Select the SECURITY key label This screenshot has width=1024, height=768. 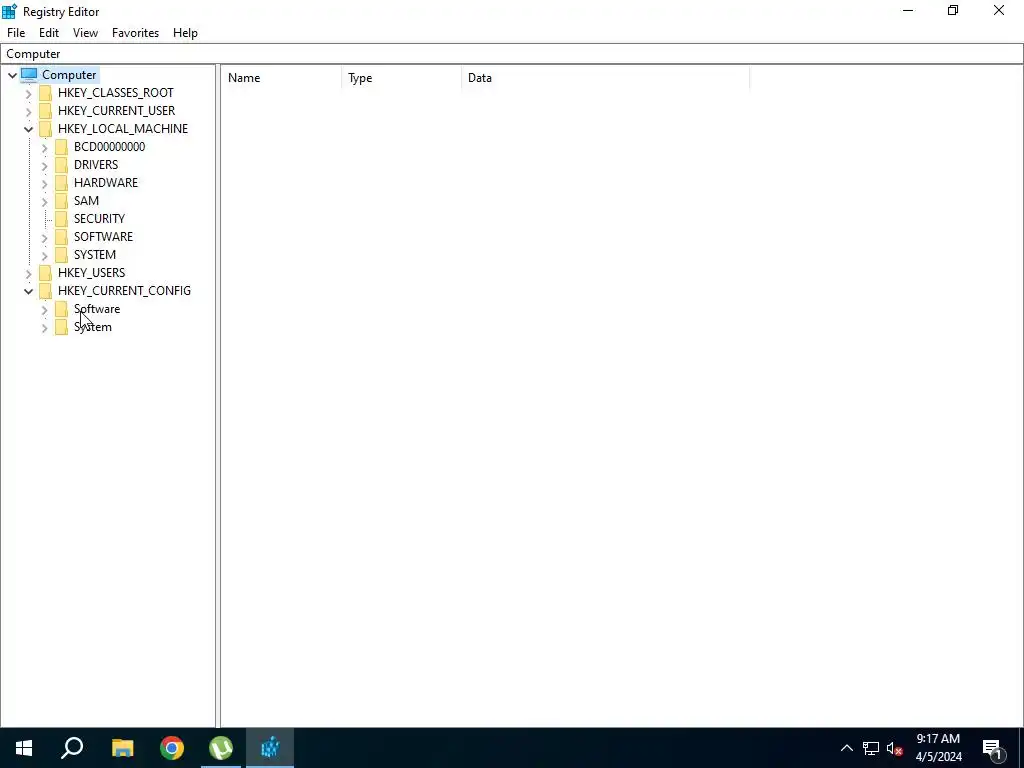click(99, 219)
